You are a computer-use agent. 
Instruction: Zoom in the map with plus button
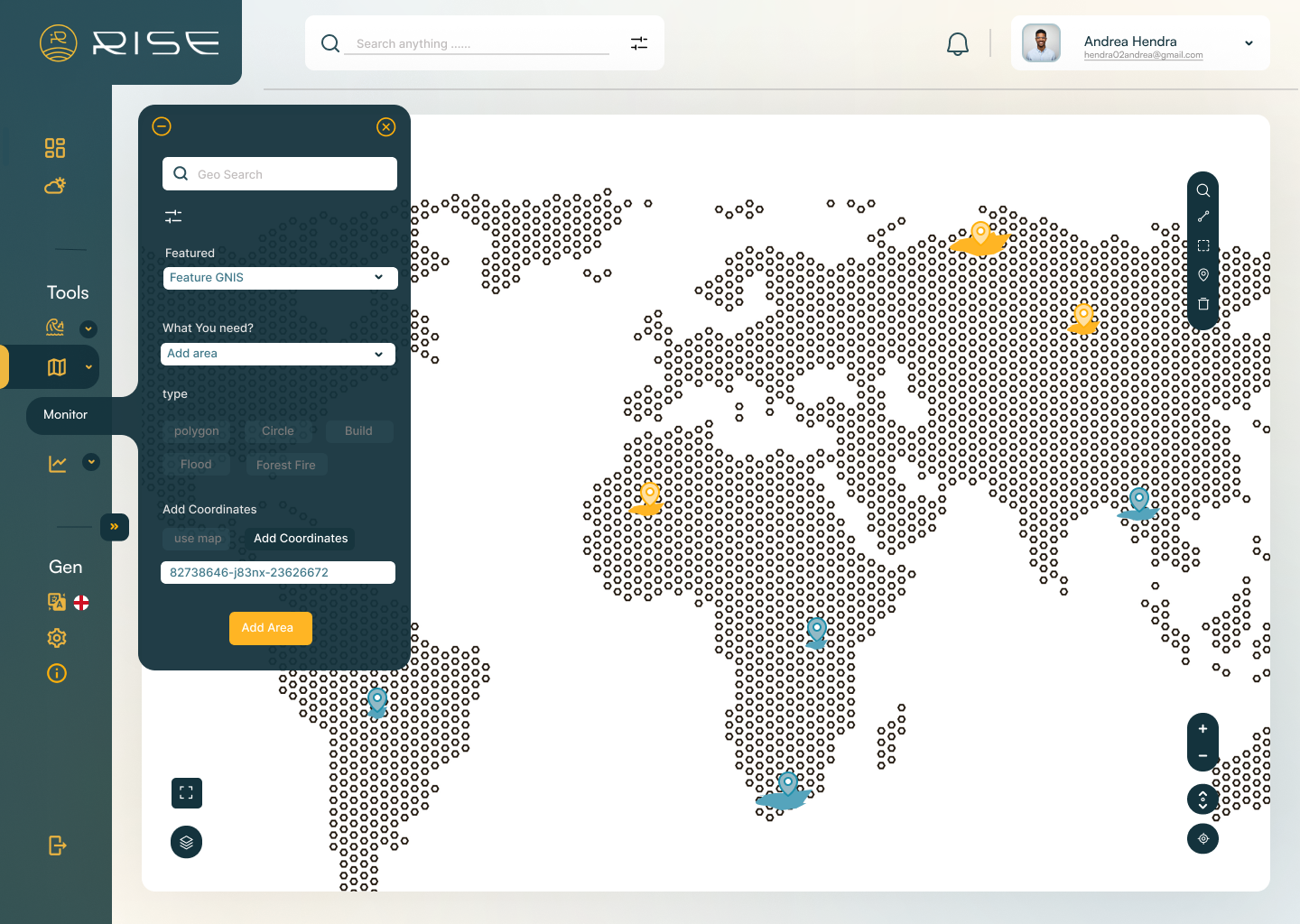pos(1202,729)
